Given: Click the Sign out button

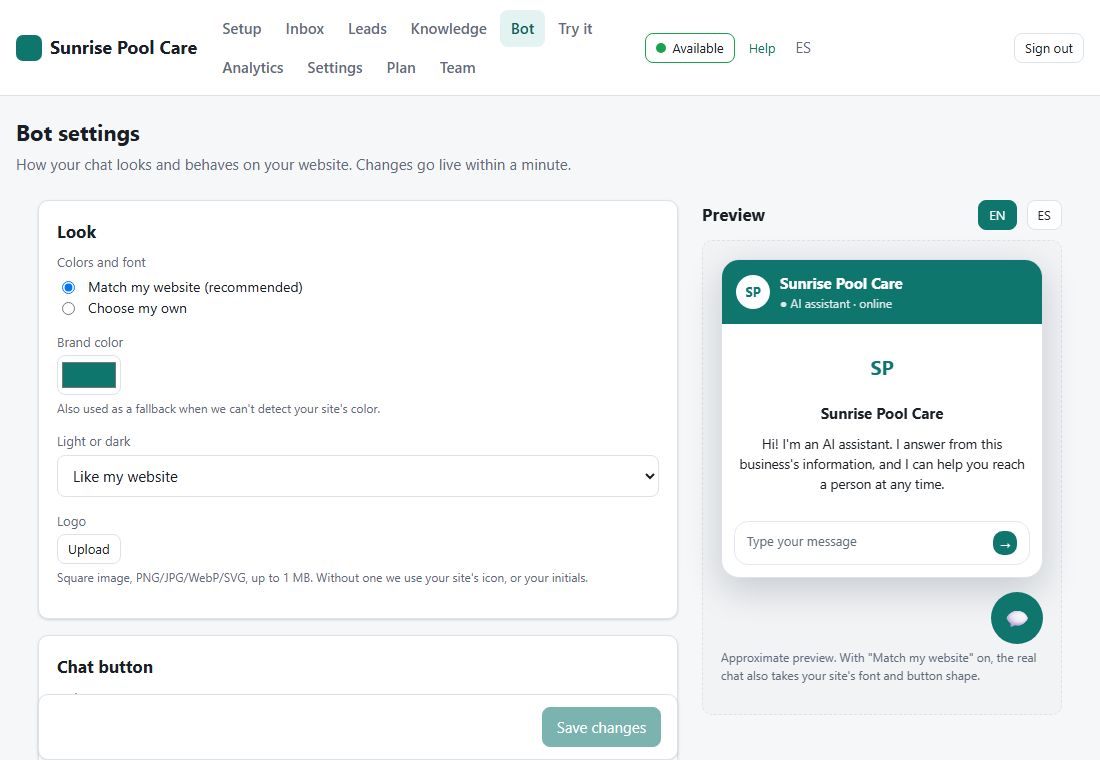Looking at the screenshot, I should click(1048, 48).
